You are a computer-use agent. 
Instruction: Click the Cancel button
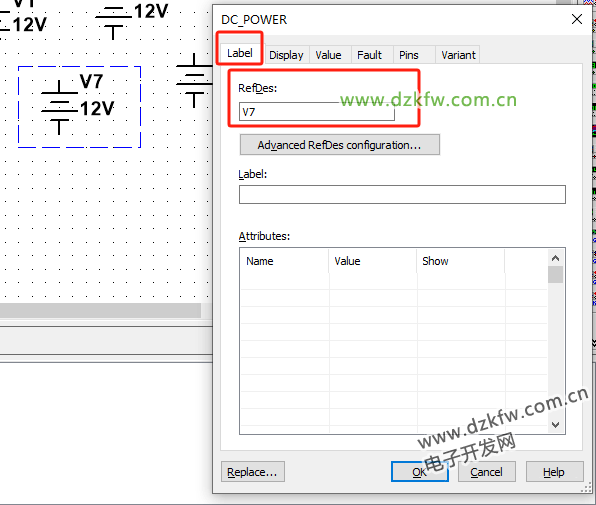coord(486,472)
